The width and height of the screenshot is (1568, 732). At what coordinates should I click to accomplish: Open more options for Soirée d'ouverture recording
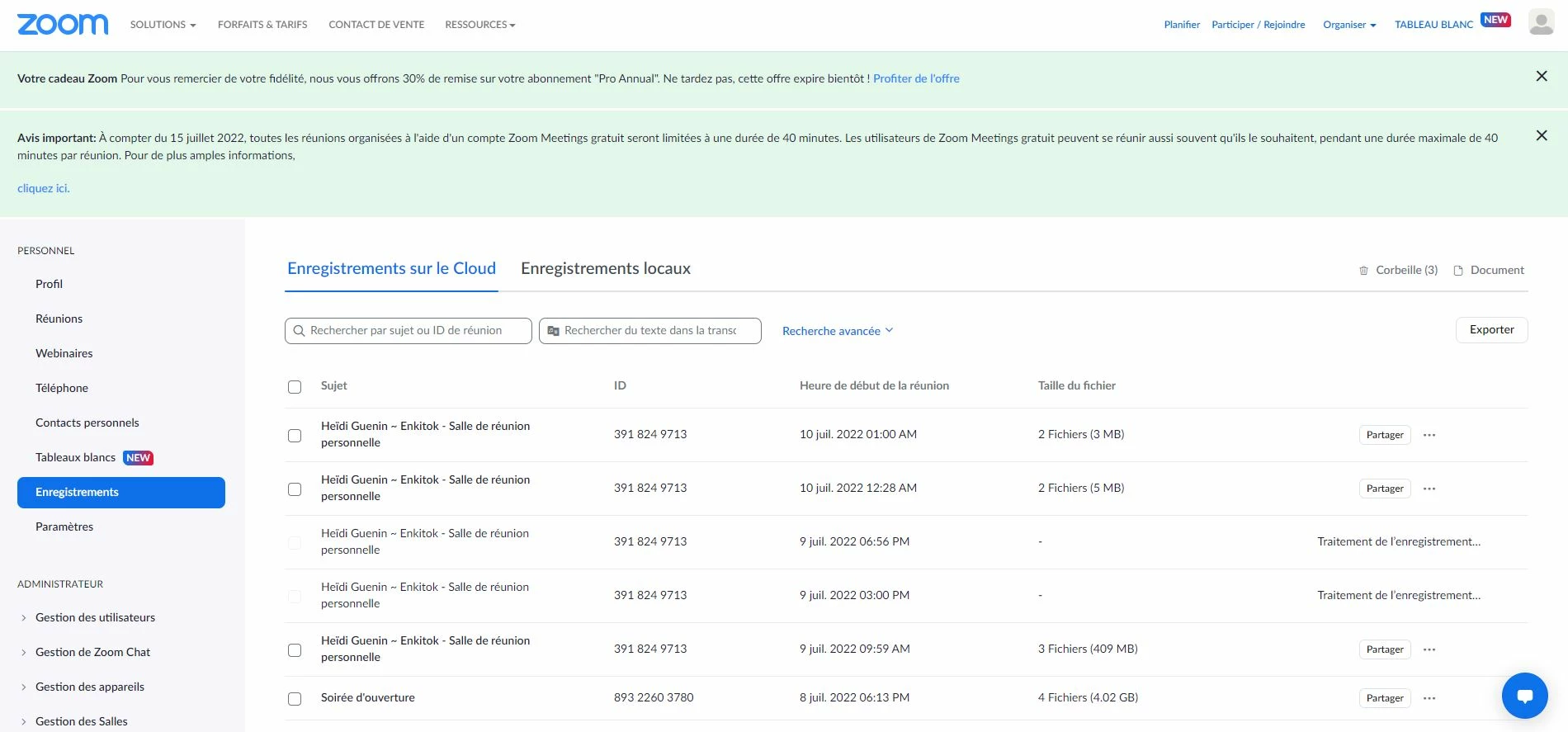click(x=1429, y=698)
